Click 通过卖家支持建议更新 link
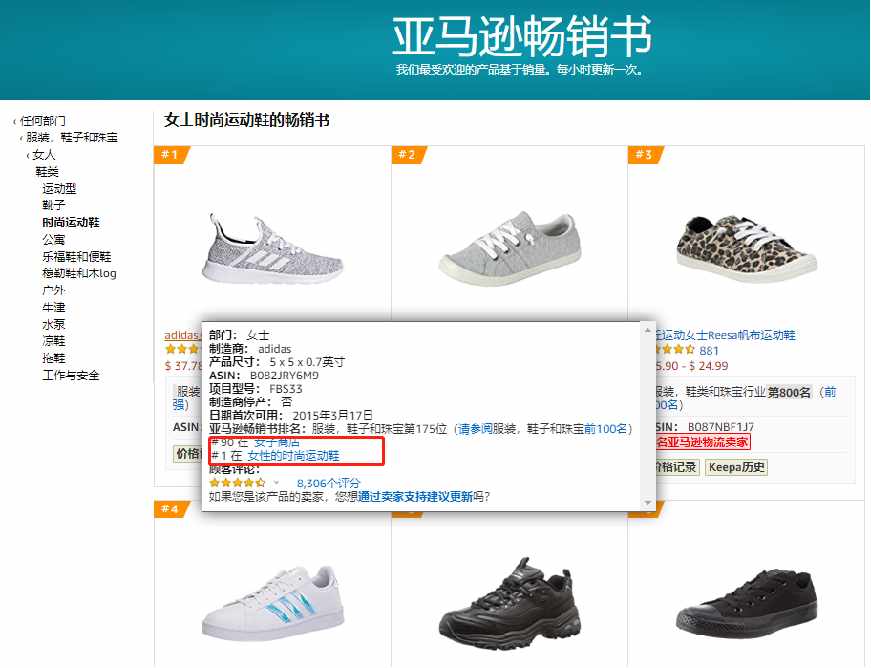The image size is (871, 668). coord(415,496)
